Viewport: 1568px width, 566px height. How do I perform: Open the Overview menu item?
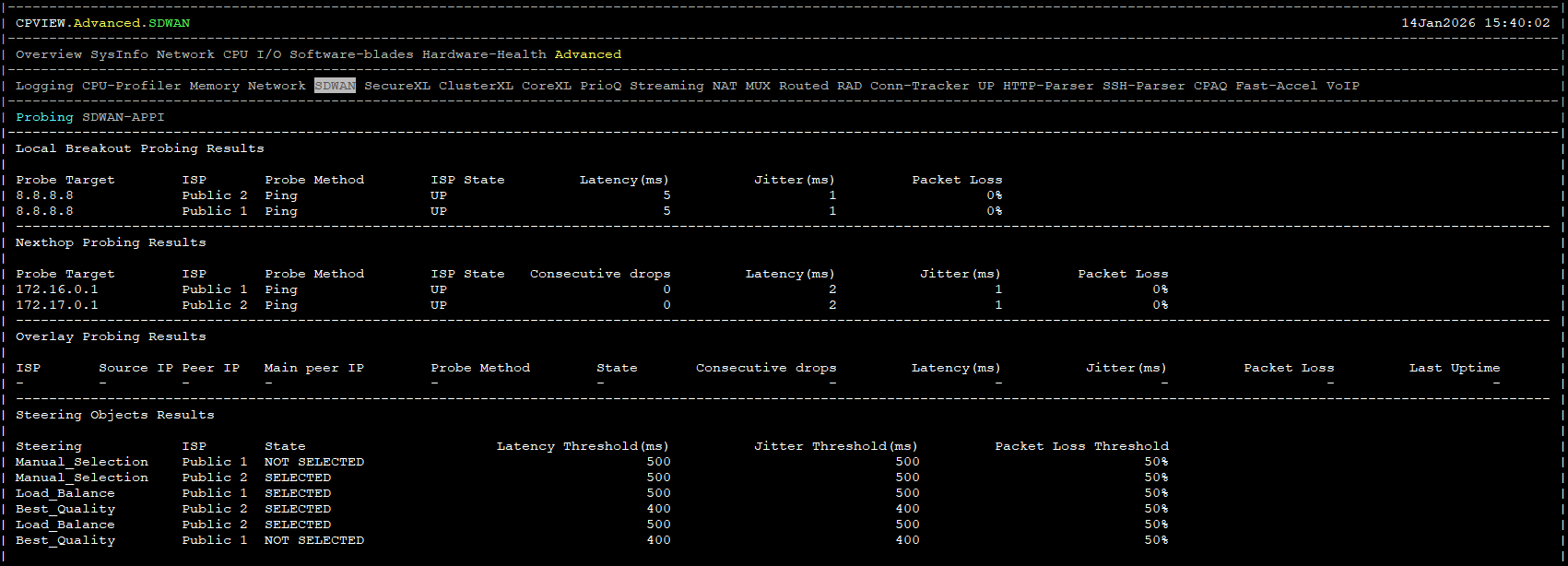coord(49,54)
